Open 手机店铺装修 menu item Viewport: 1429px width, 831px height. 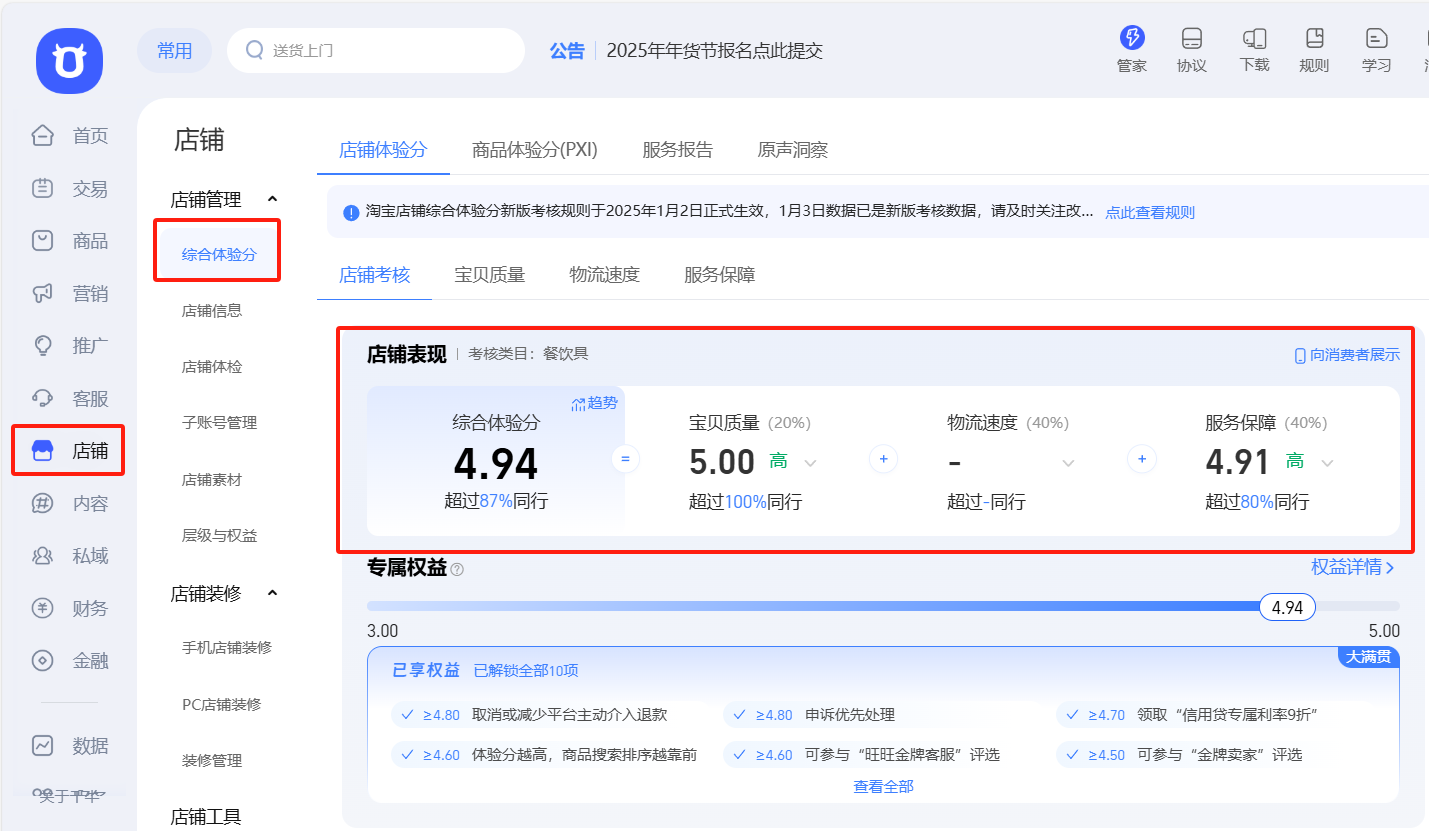pos(227,647)
